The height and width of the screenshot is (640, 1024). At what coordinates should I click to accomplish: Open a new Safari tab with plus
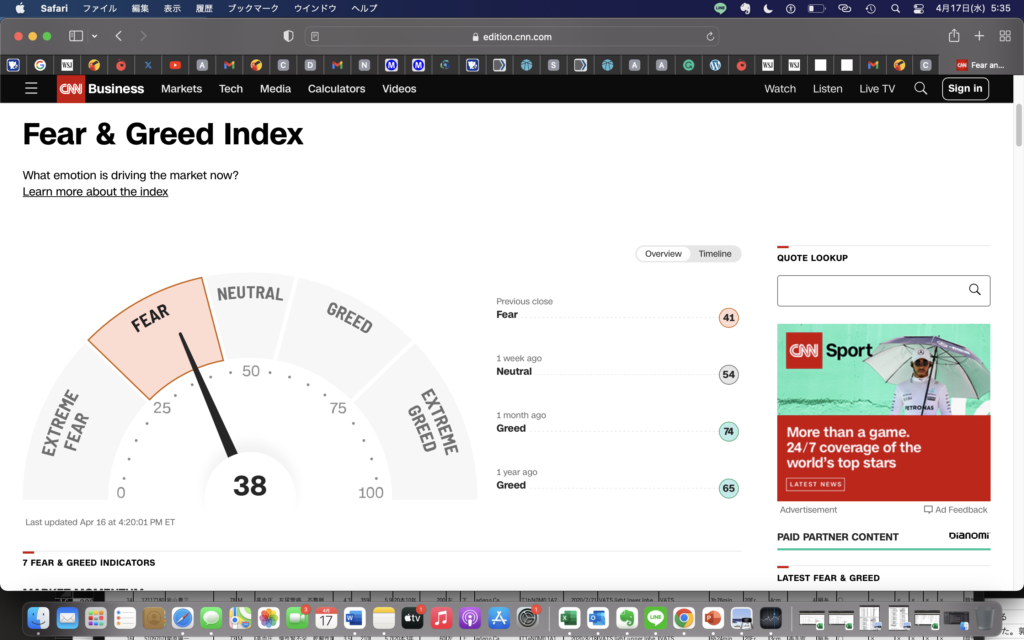pyautogui.click(x=979, y=36)
